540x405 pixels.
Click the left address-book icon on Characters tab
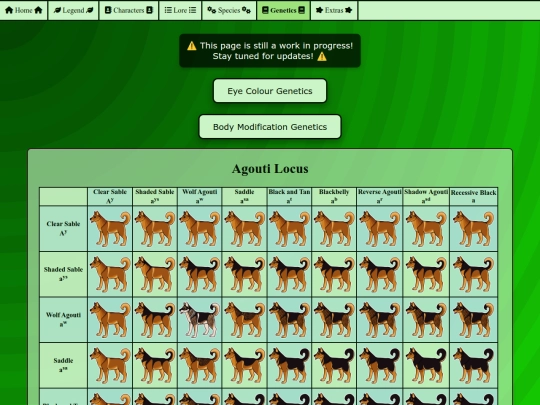(108, 10)
